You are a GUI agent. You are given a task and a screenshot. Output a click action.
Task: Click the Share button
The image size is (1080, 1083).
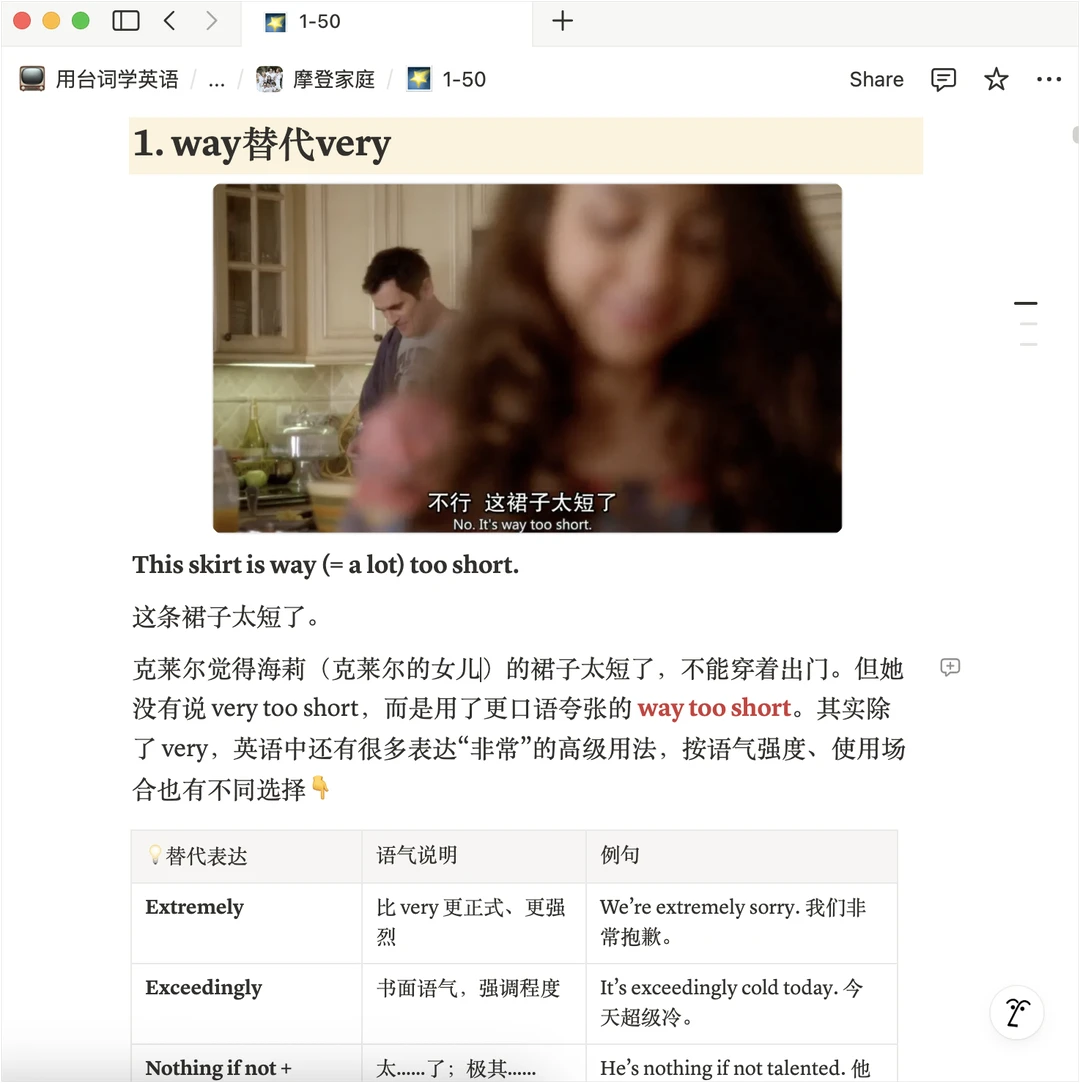[876, 79]
